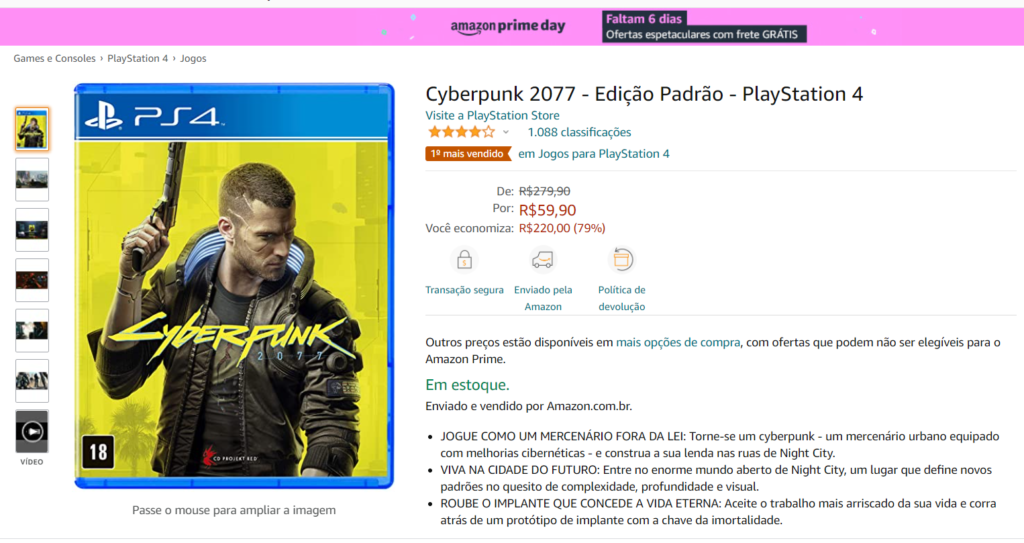Expand the star rating dropdown arrow
This screenshot has height=543, width=1024.
click(x=505, y=133)
